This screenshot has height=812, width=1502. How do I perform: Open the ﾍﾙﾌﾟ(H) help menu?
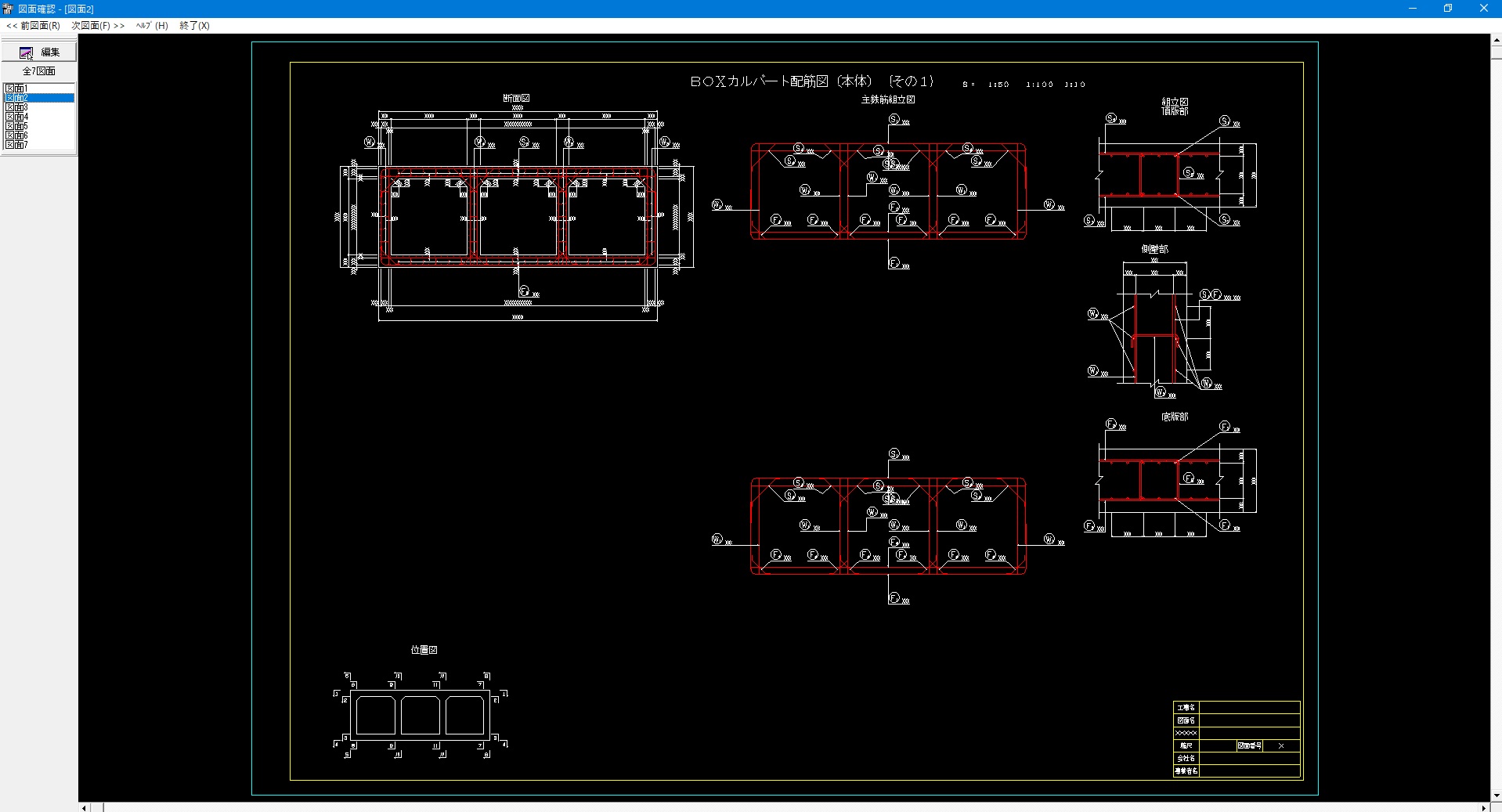[152, 26]
